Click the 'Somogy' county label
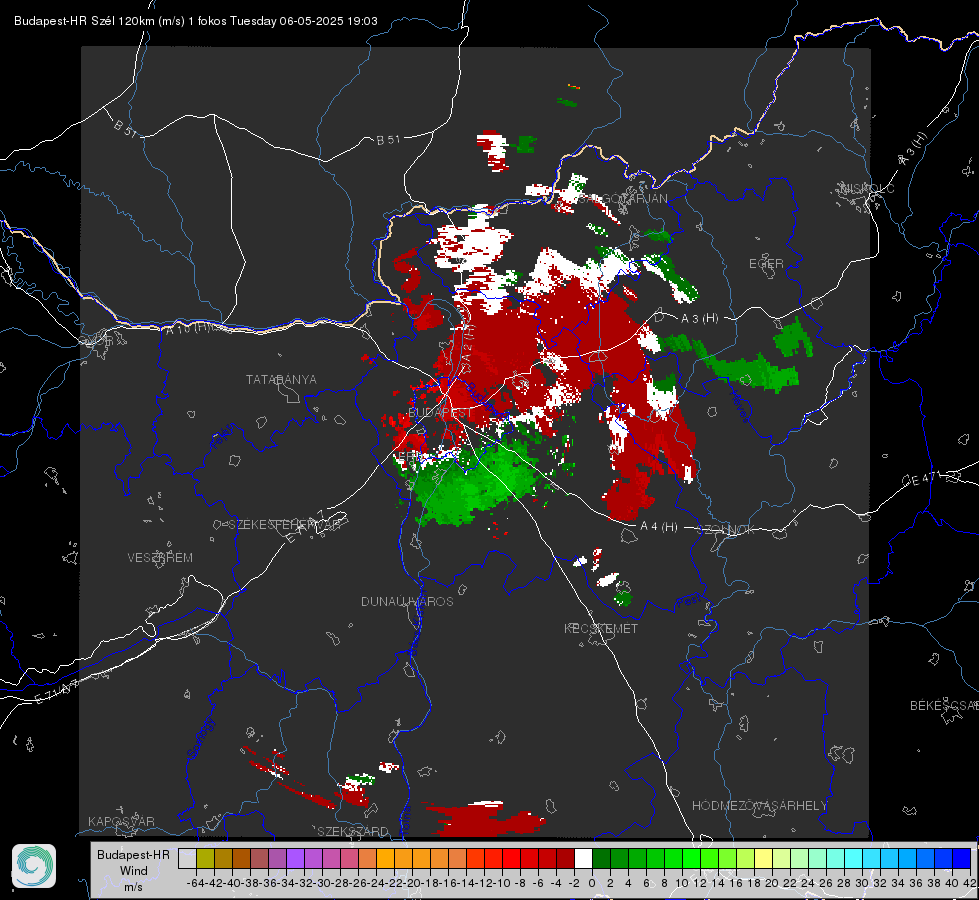 201,738
